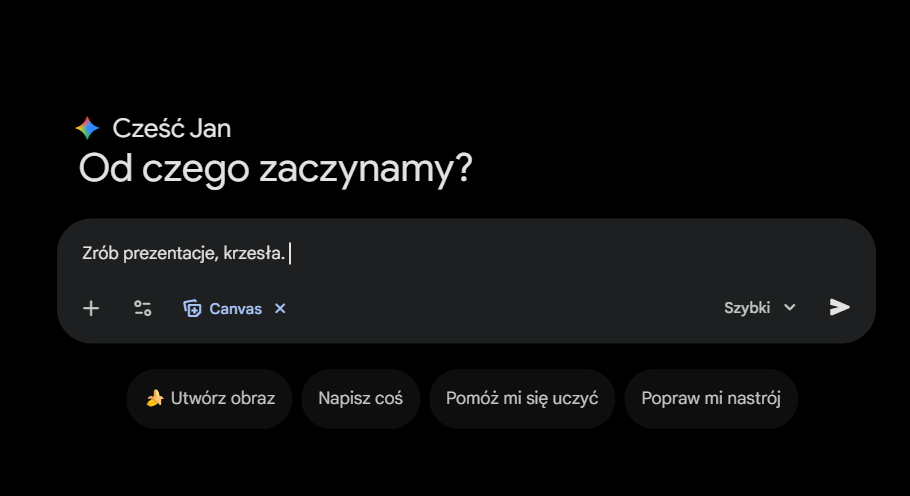
Task: Pick the Pomóż mi się uczyć chip
Action: click(521, 399)
